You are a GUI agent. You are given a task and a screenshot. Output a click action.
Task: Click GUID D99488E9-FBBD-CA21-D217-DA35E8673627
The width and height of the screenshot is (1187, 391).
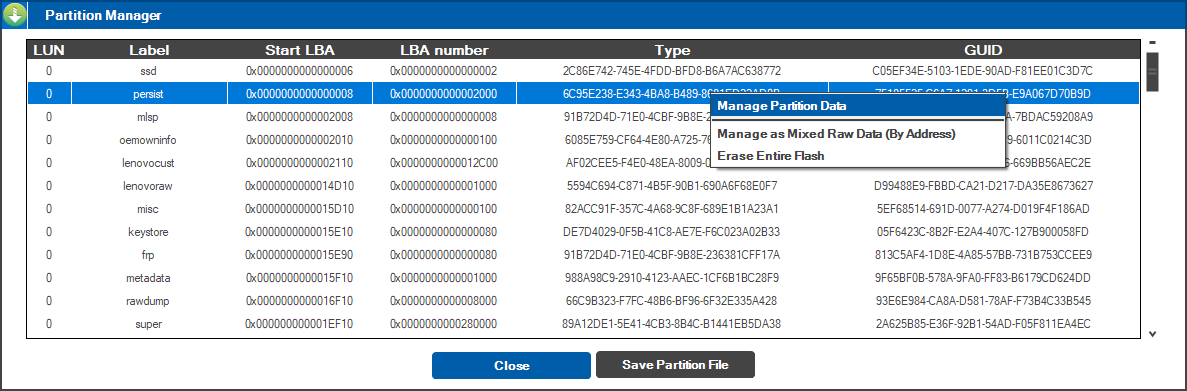pyautogui.click(x=983, y=186)
